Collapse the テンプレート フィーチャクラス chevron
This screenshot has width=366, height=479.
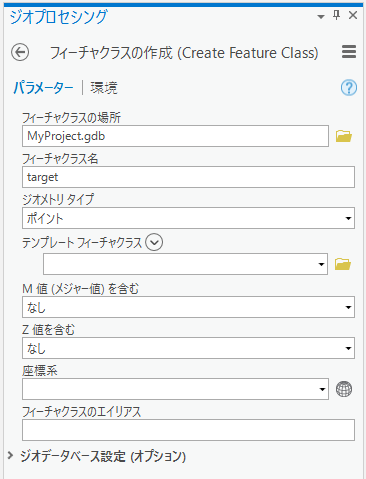pyautogui.click(x=154, y=242)
